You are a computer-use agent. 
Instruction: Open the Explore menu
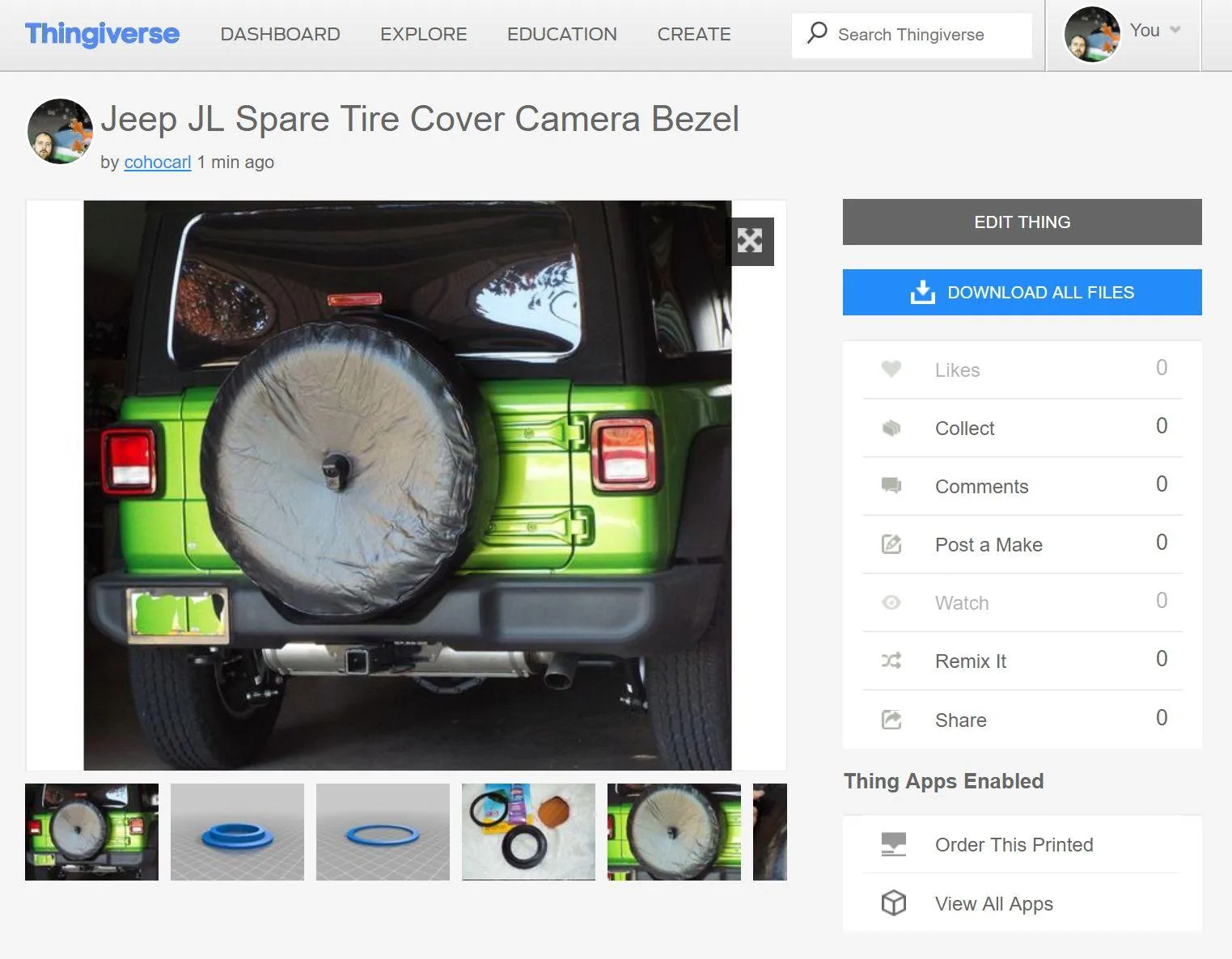pos(424,34)
